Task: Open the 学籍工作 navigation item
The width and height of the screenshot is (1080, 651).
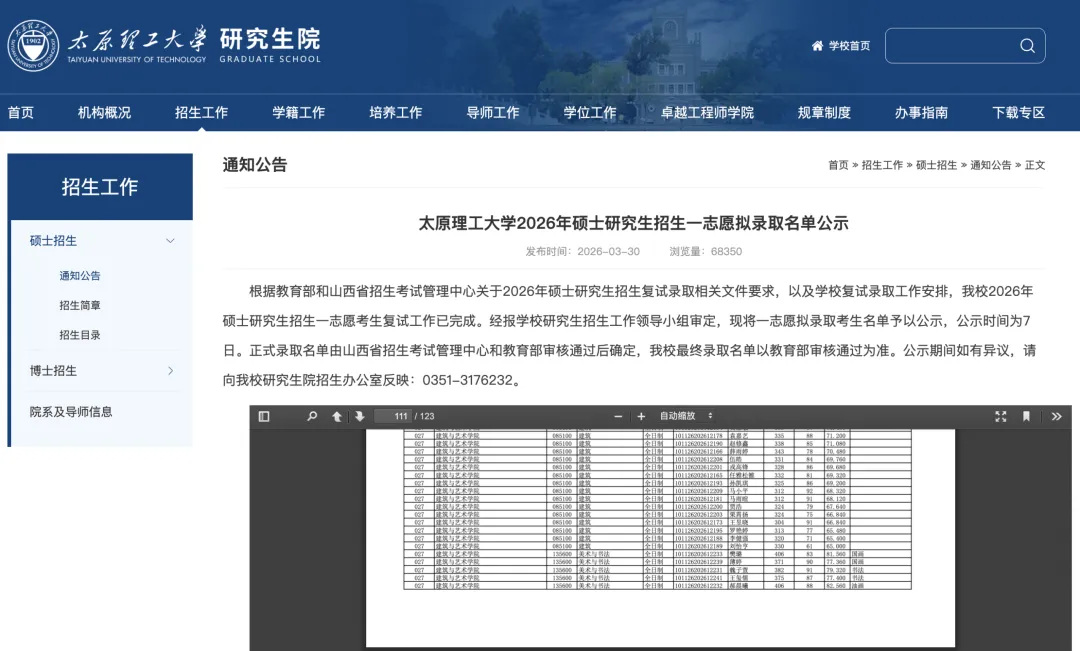Action: point(298,112)
